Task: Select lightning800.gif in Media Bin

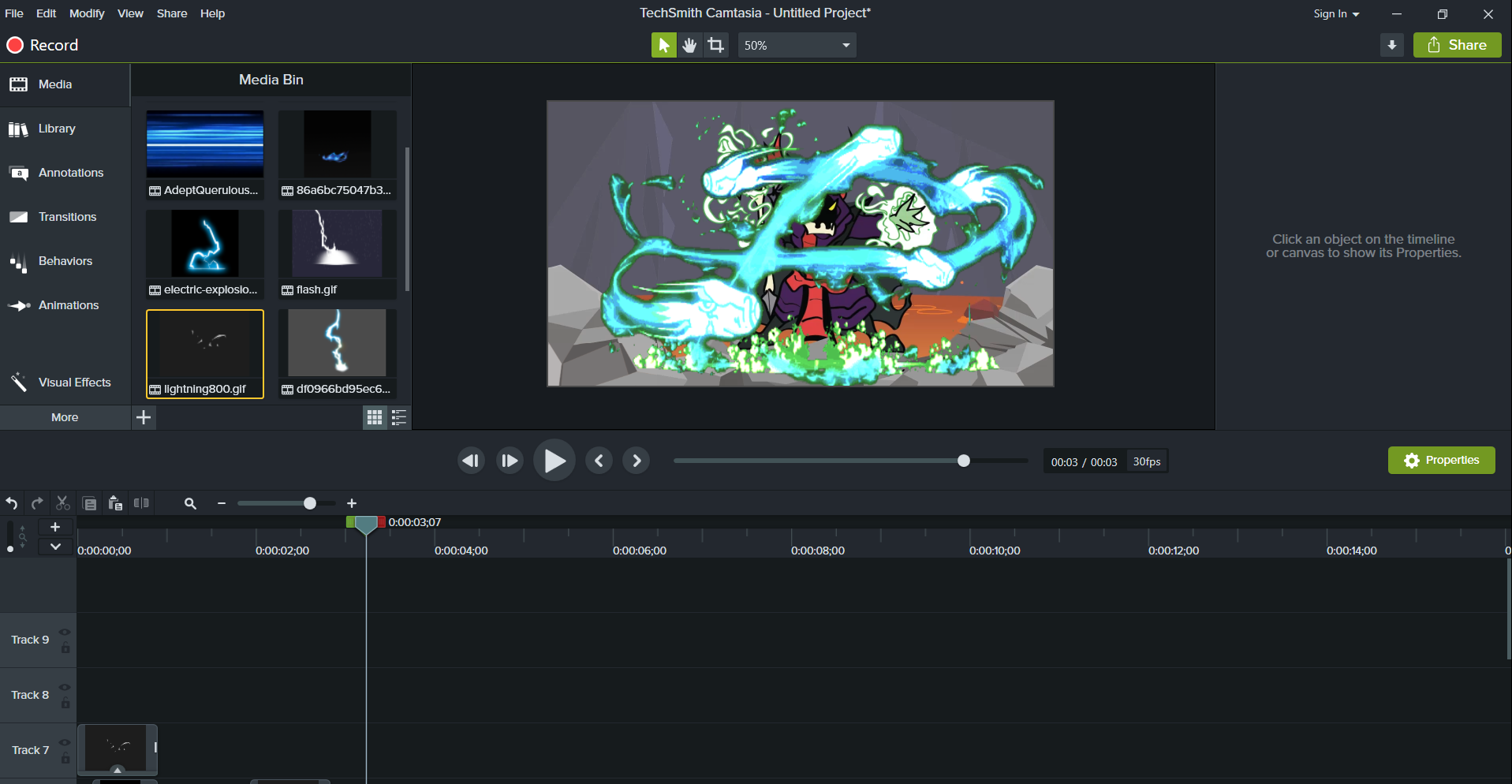Action: pos(205,354)
